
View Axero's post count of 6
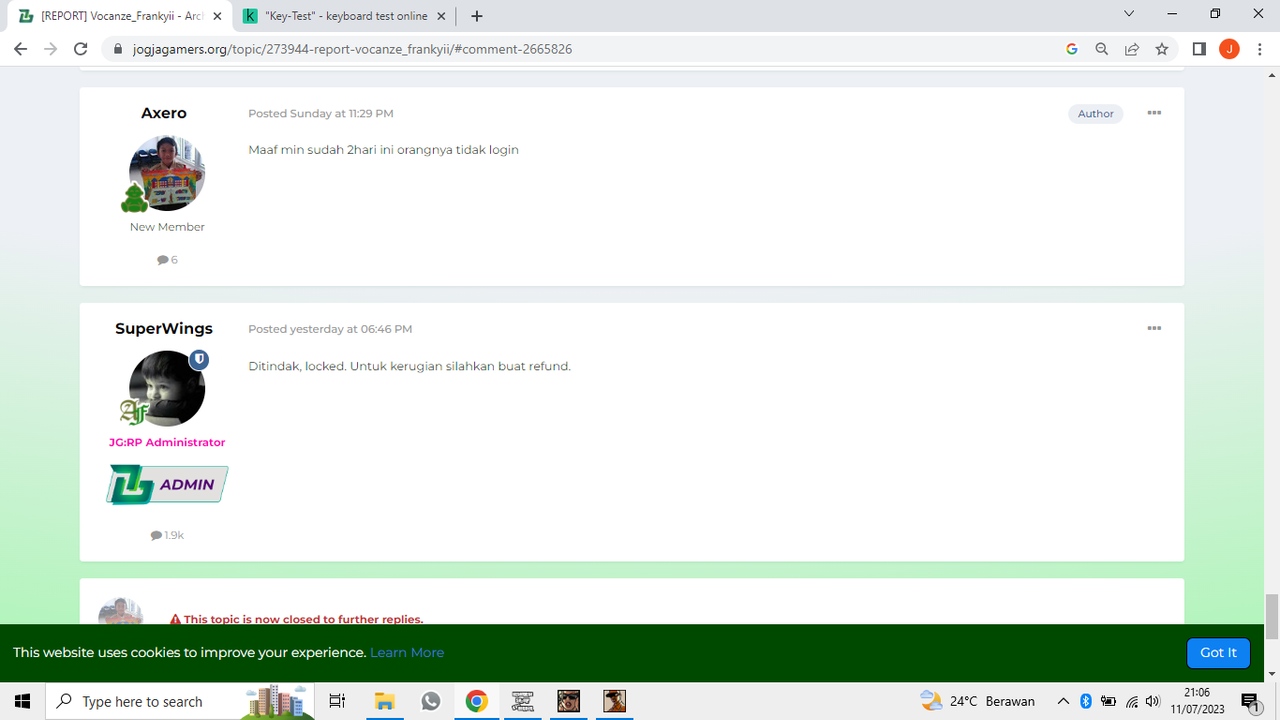(167, 260)
